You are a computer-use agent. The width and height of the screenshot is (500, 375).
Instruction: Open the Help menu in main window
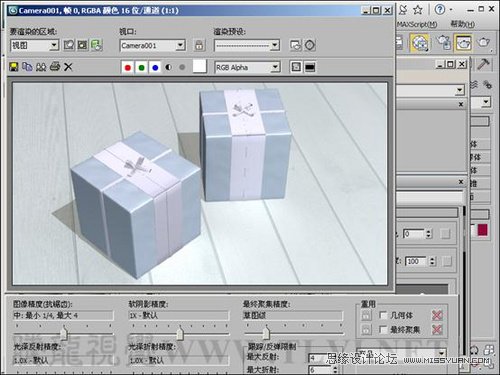tap(463, 24)
